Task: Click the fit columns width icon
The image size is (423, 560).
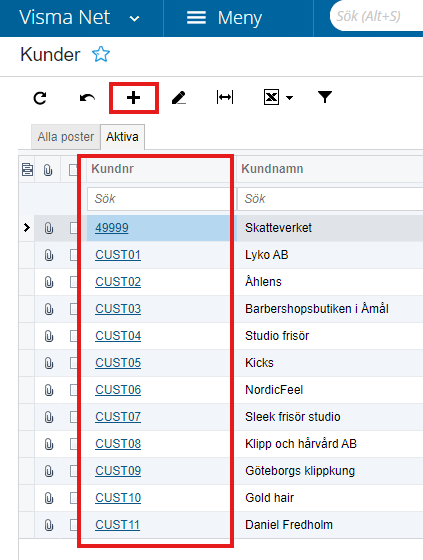Action: 225,97
